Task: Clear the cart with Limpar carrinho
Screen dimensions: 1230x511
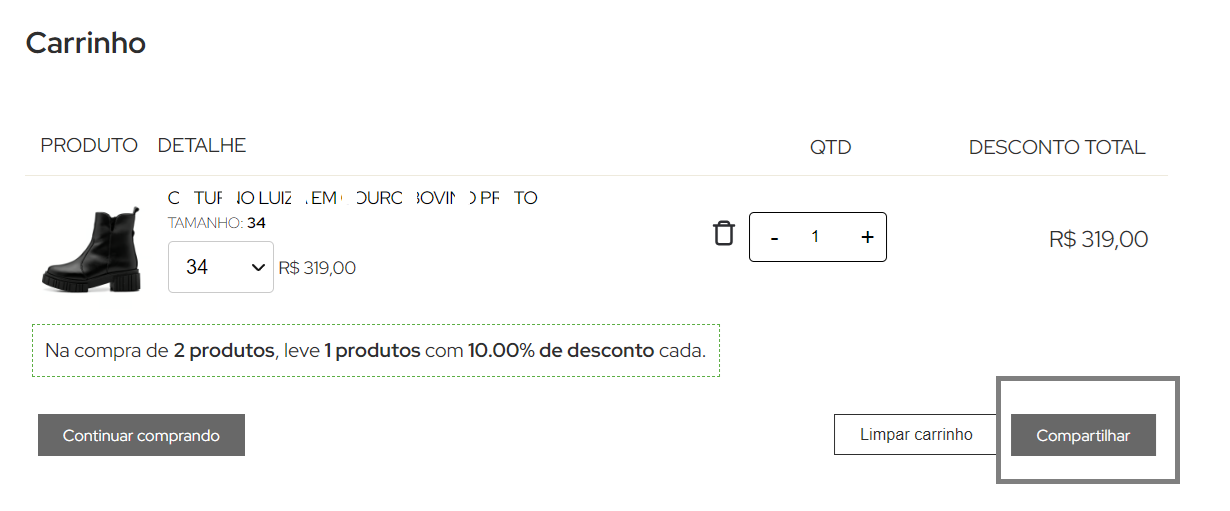Action: pos(916,435)
